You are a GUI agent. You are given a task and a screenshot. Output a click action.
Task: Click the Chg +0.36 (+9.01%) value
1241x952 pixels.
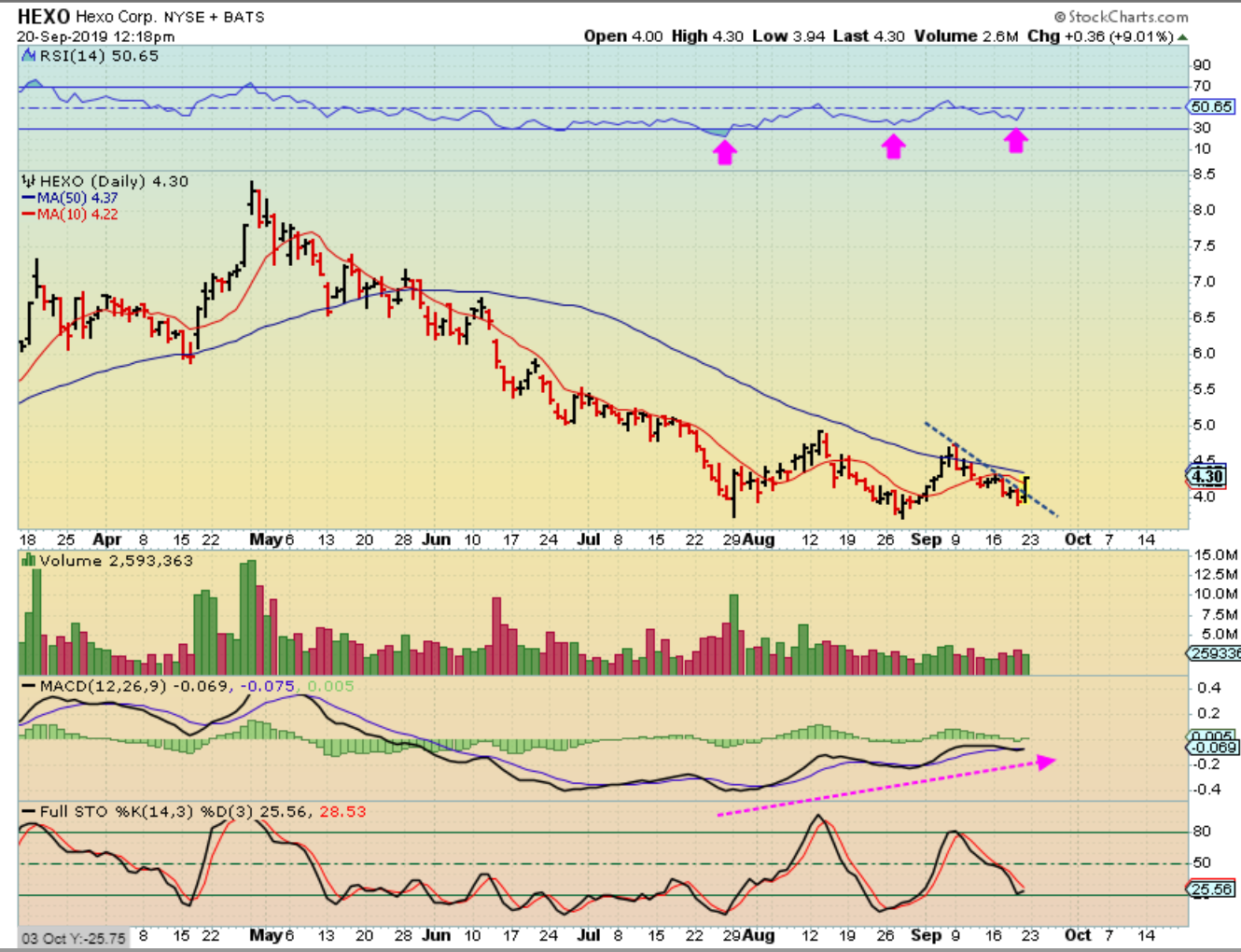[x=1099, y=36]
